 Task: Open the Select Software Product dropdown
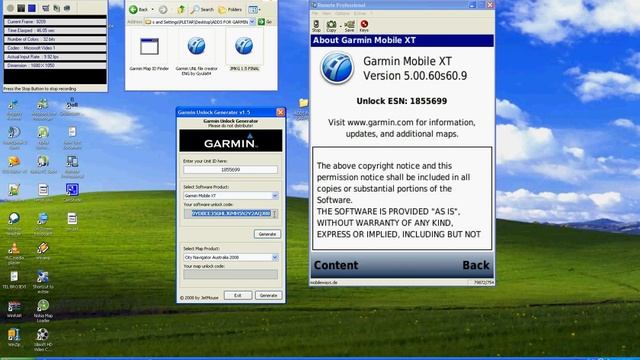coord(275,196)
